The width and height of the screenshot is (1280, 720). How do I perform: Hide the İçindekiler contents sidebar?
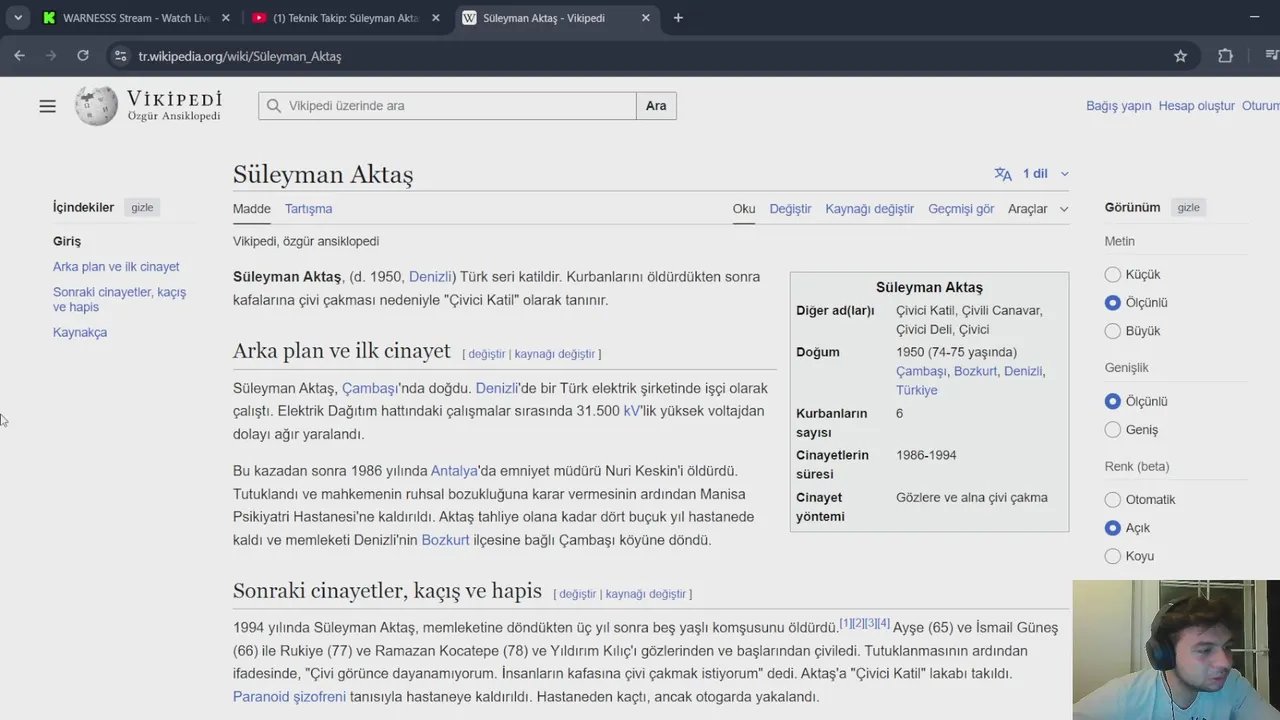(142, 207)
